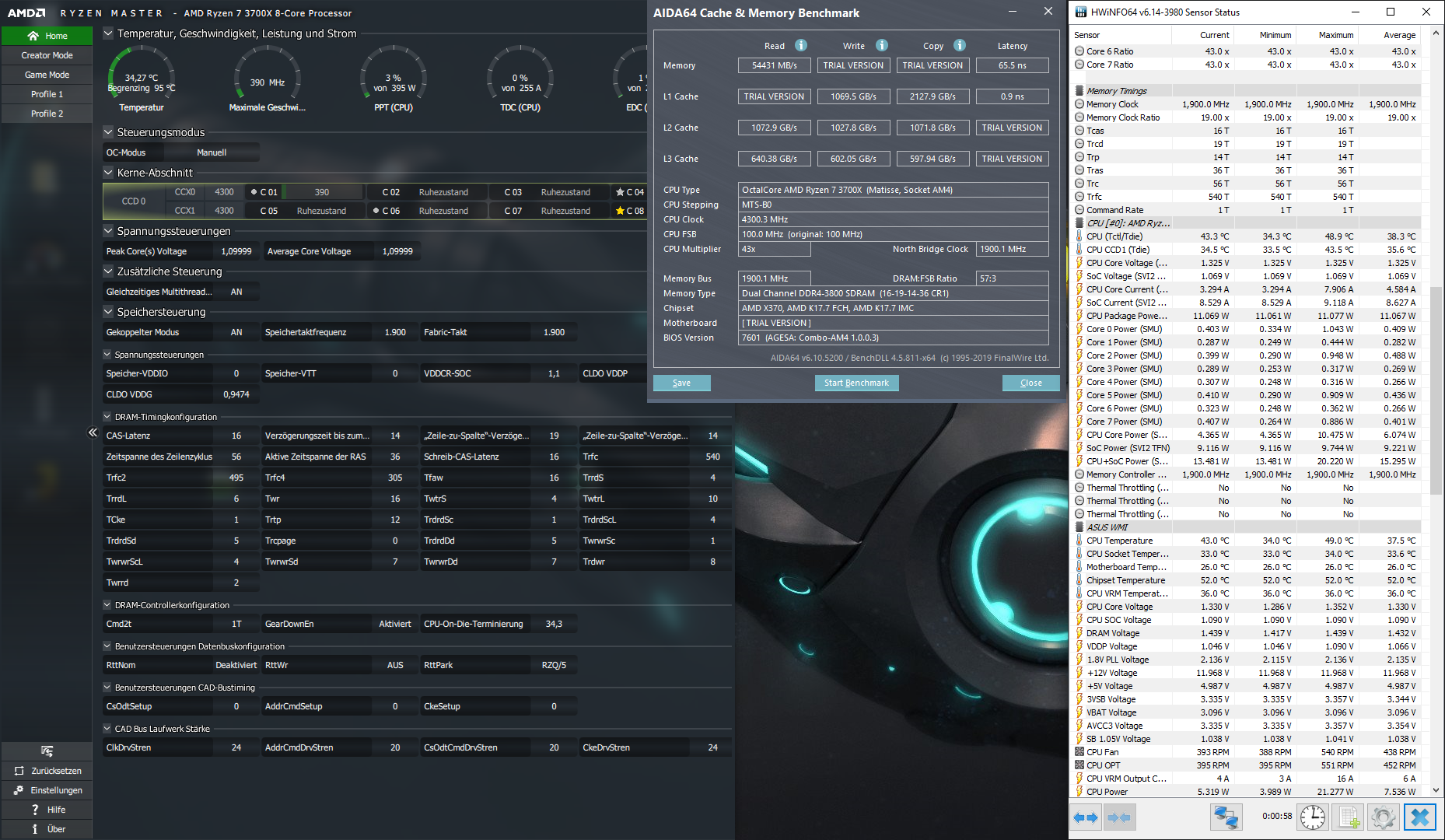Click the Average column header in HWiNFO

[1389, 35]
